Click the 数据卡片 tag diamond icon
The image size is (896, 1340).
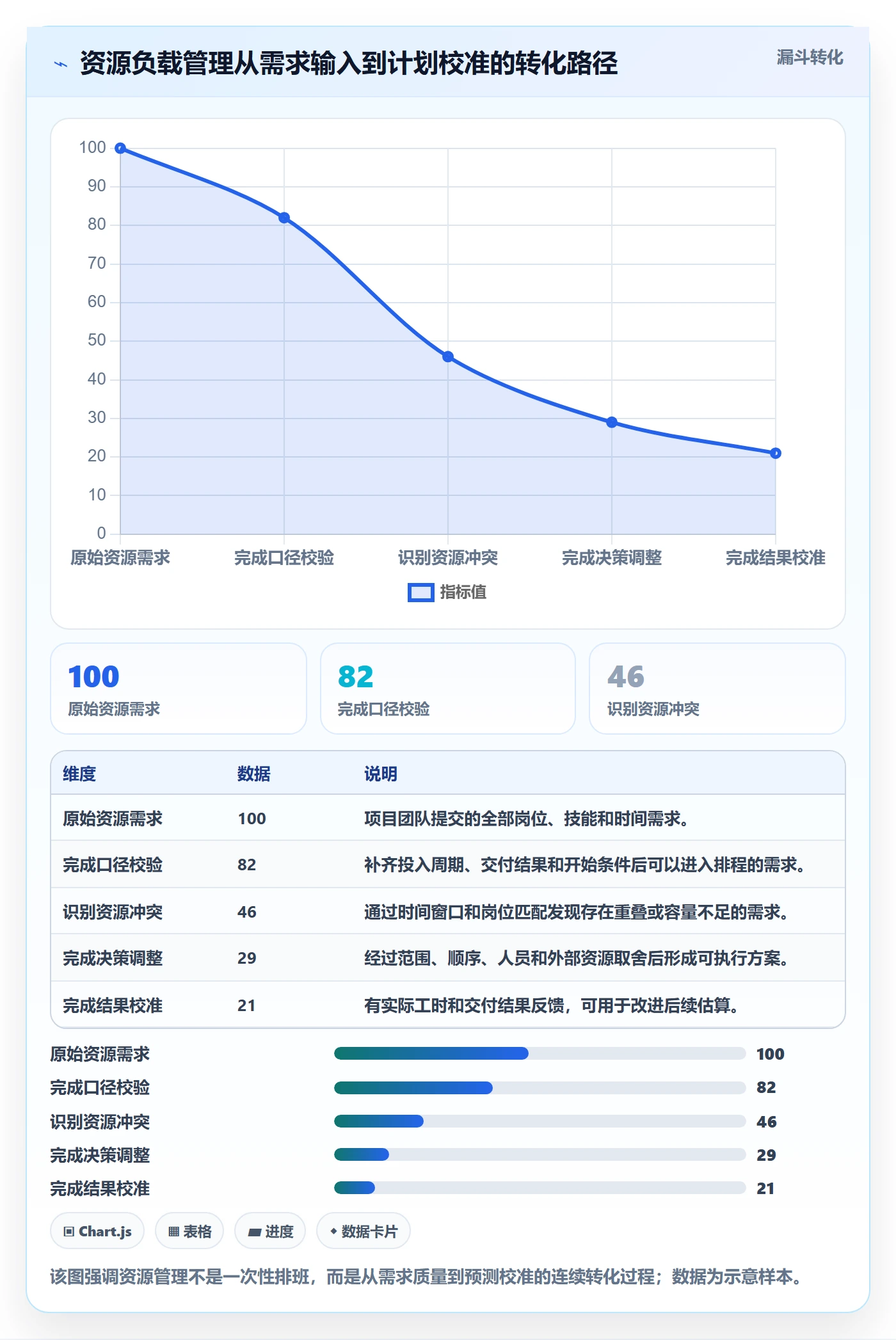tap(333, 1231)
